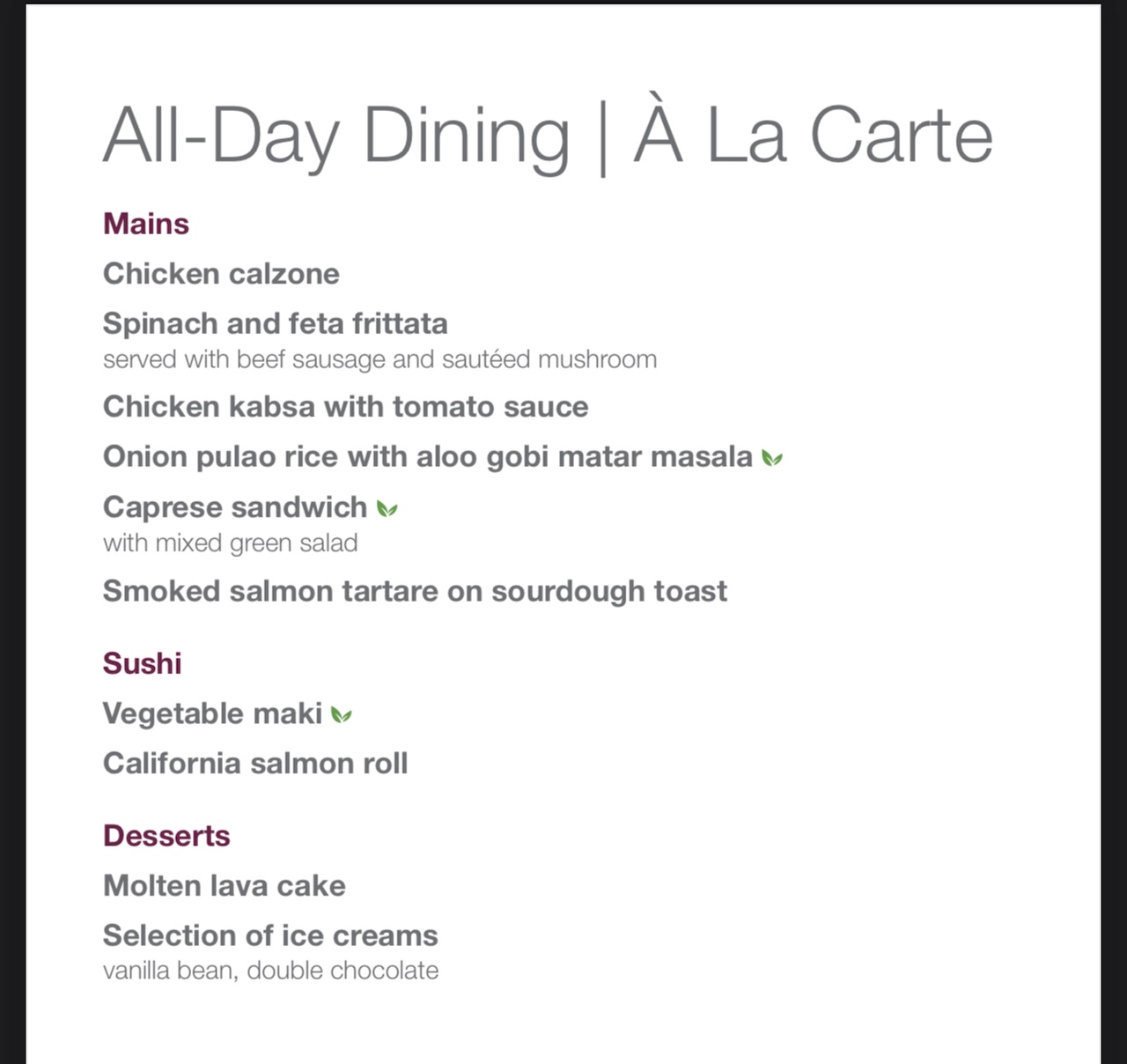Select the Desserts section heading
The width and height of the screenshot is (1127, 1064).
tap(166, 835)
